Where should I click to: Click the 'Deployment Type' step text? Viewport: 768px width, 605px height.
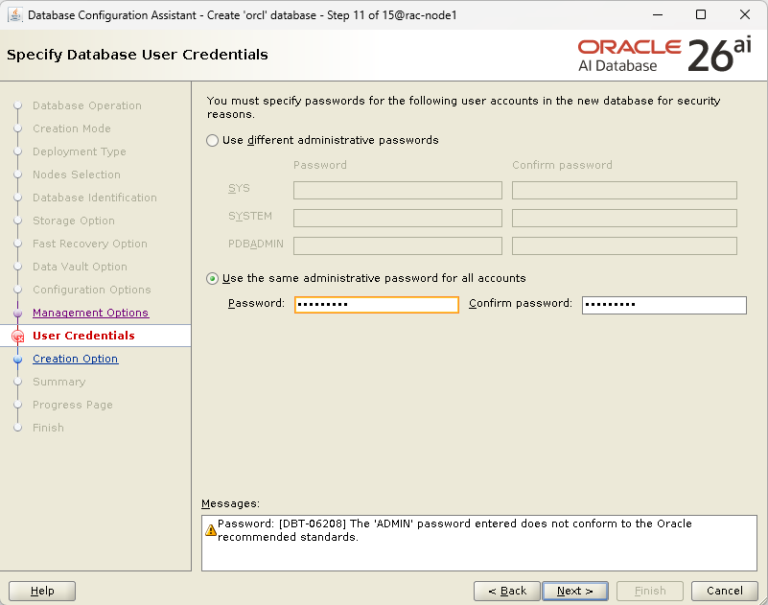pyautogui.click(x=79, y=151)
